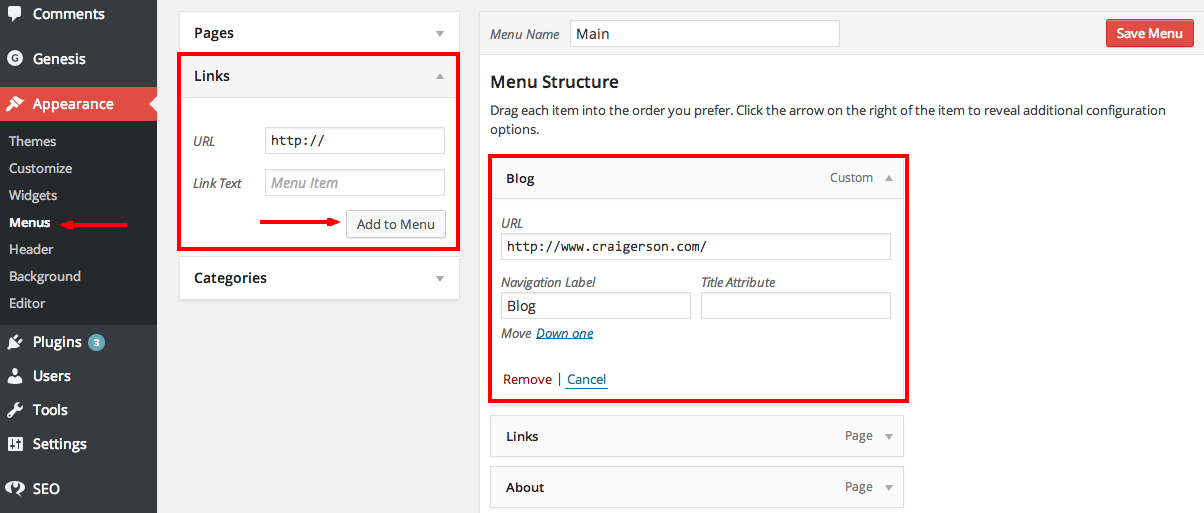Click the Move Down one link
The image size is (1204, 513).
coord(565,333)
